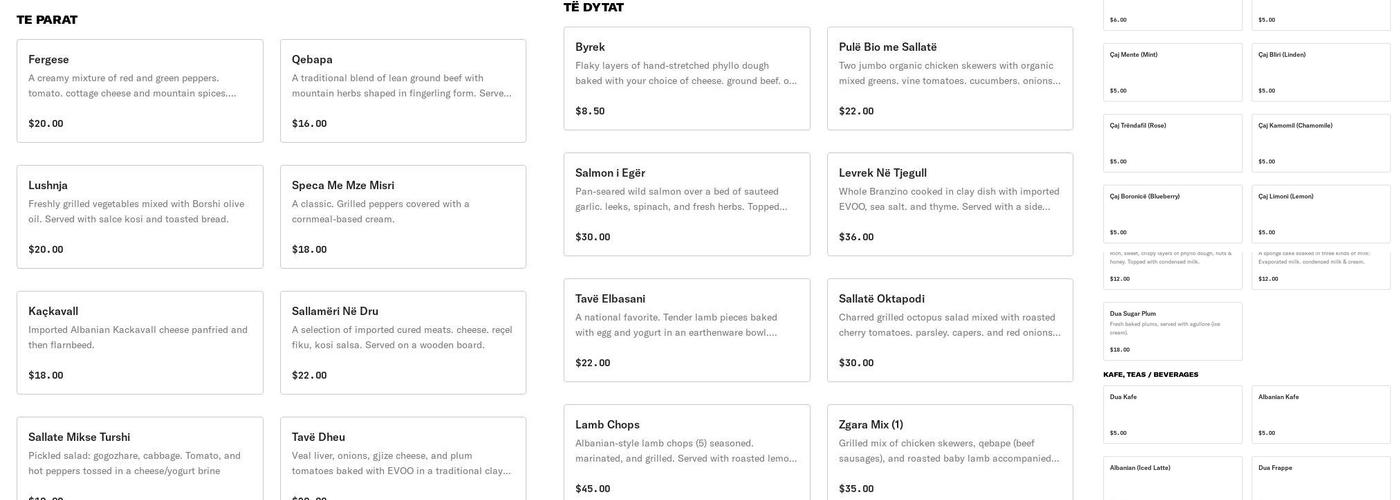The width and height of the screenshot is (1400, 500).
Task: Open Levrek Në Tjegull branzino card
Action: [949, 205]
